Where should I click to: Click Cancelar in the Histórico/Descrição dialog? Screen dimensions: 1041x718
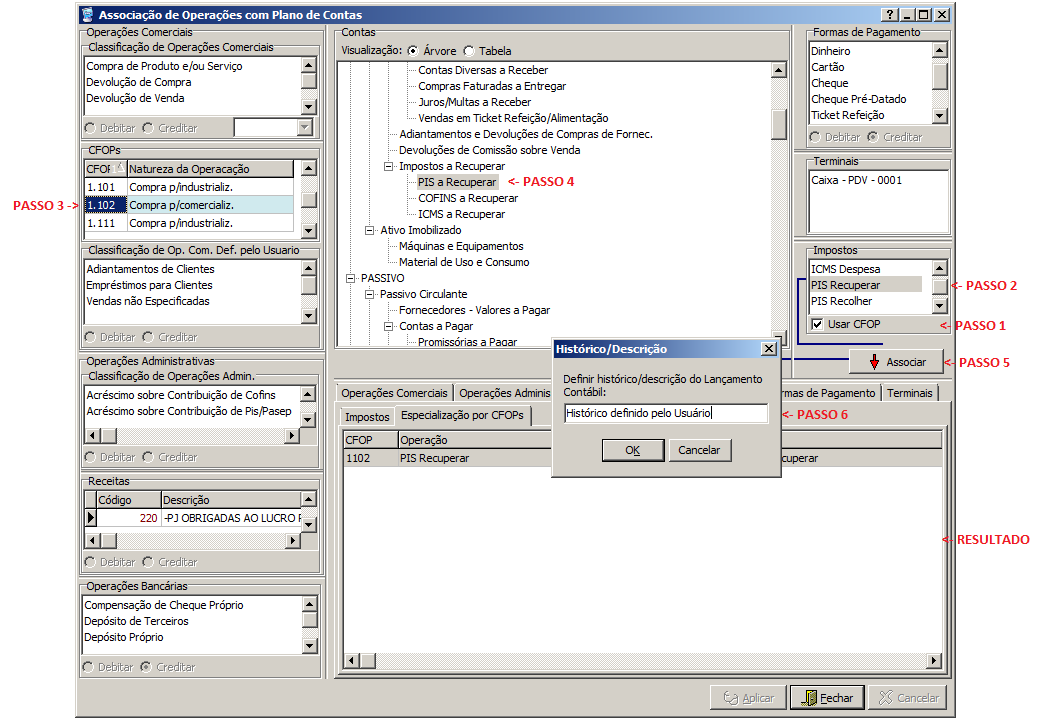click(x=699, y=450)
